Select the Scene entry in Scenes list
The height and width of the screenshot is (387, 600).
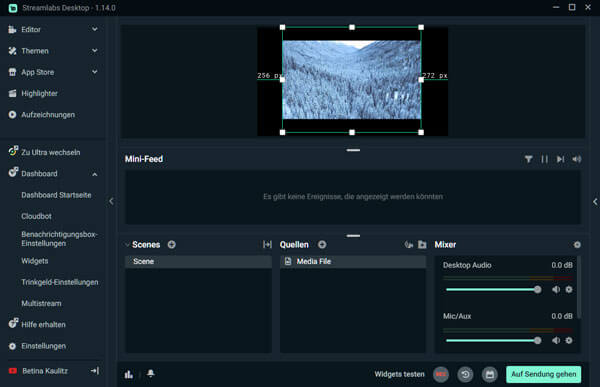click(x=198, y=261)
